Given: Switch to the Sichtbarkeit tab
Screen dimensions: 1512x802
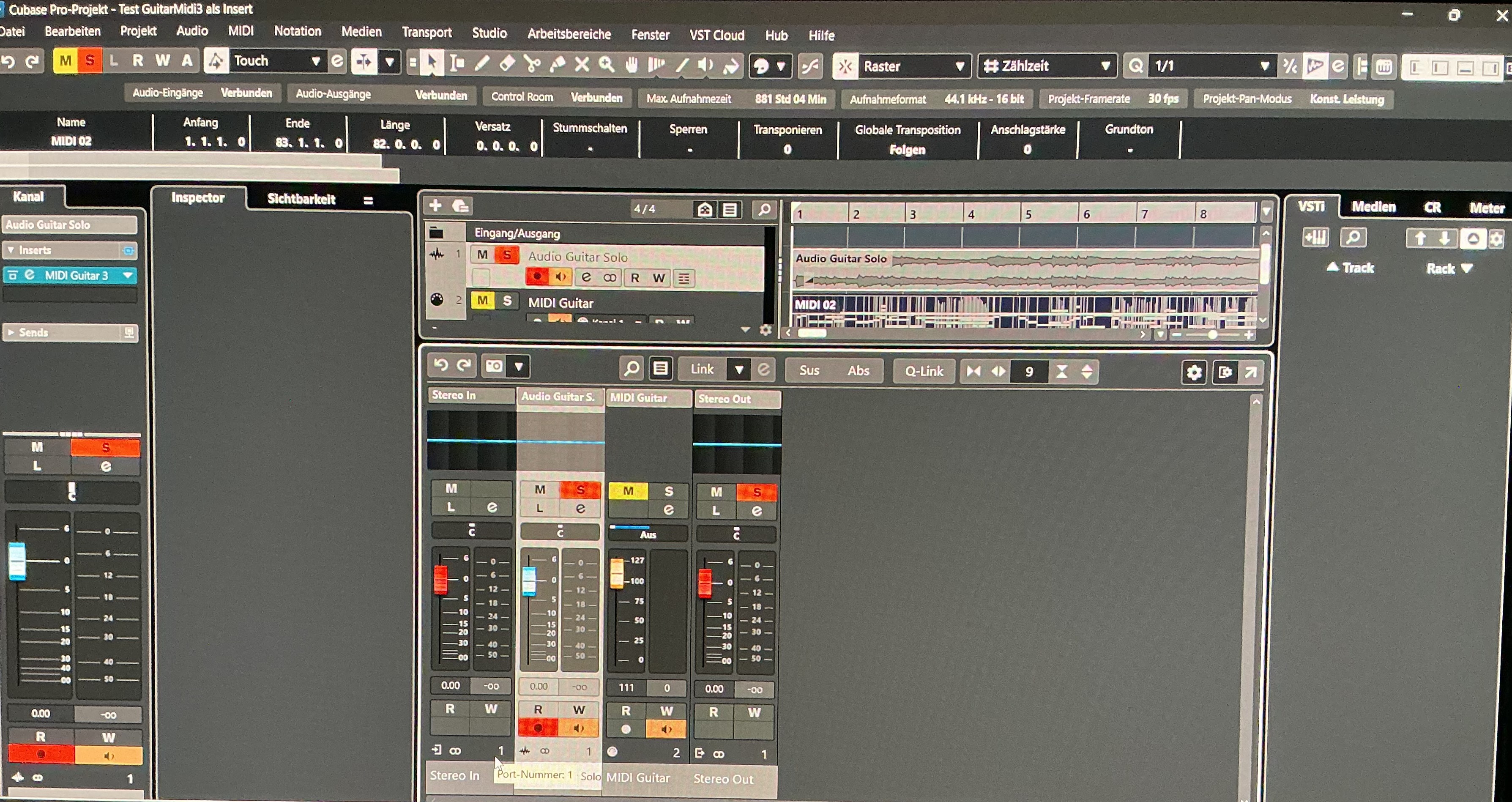Looking at the screenshot, I should 301,199.
